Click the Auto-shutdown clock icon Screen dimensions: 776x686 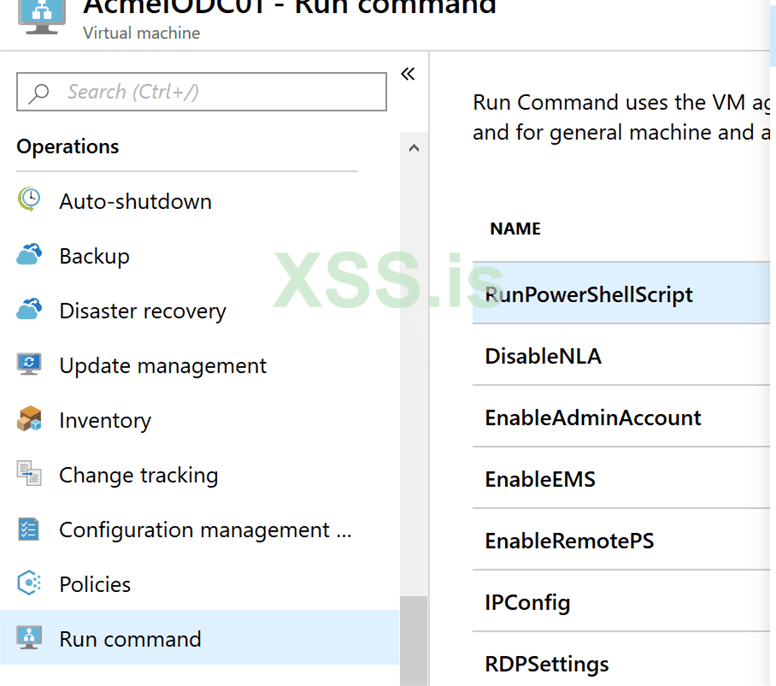click(x=29, y=200)
